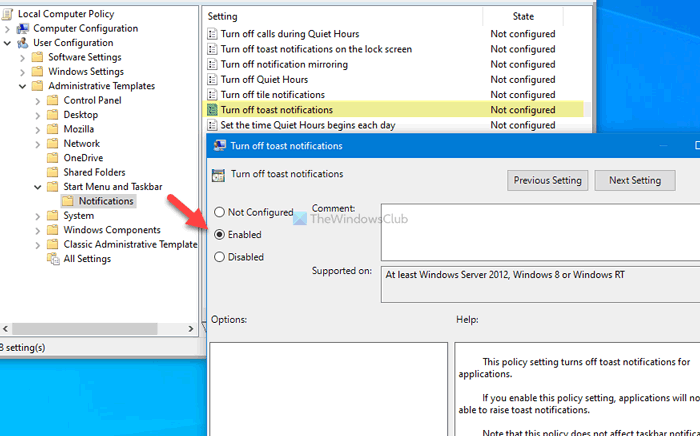Click the Next Setting button

pos(635,180)
